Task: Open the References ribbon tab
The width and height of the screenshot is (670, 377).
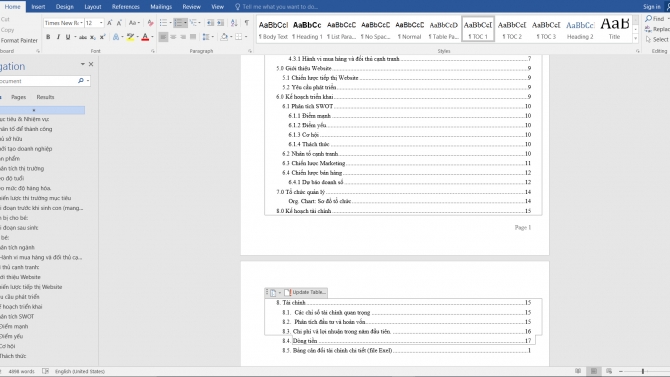Action: pos(126,6)
